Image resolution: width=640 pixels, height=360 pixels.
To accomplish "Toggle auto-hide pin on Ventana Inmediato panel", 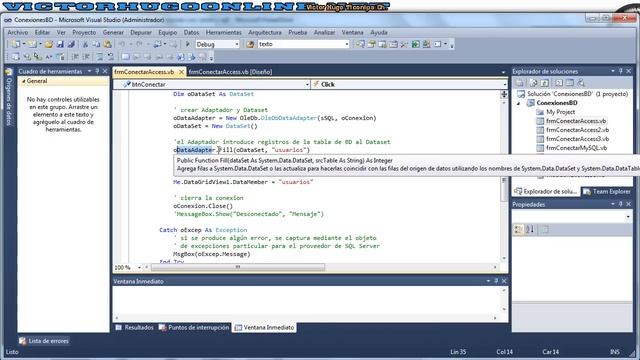I will [496, 281].
